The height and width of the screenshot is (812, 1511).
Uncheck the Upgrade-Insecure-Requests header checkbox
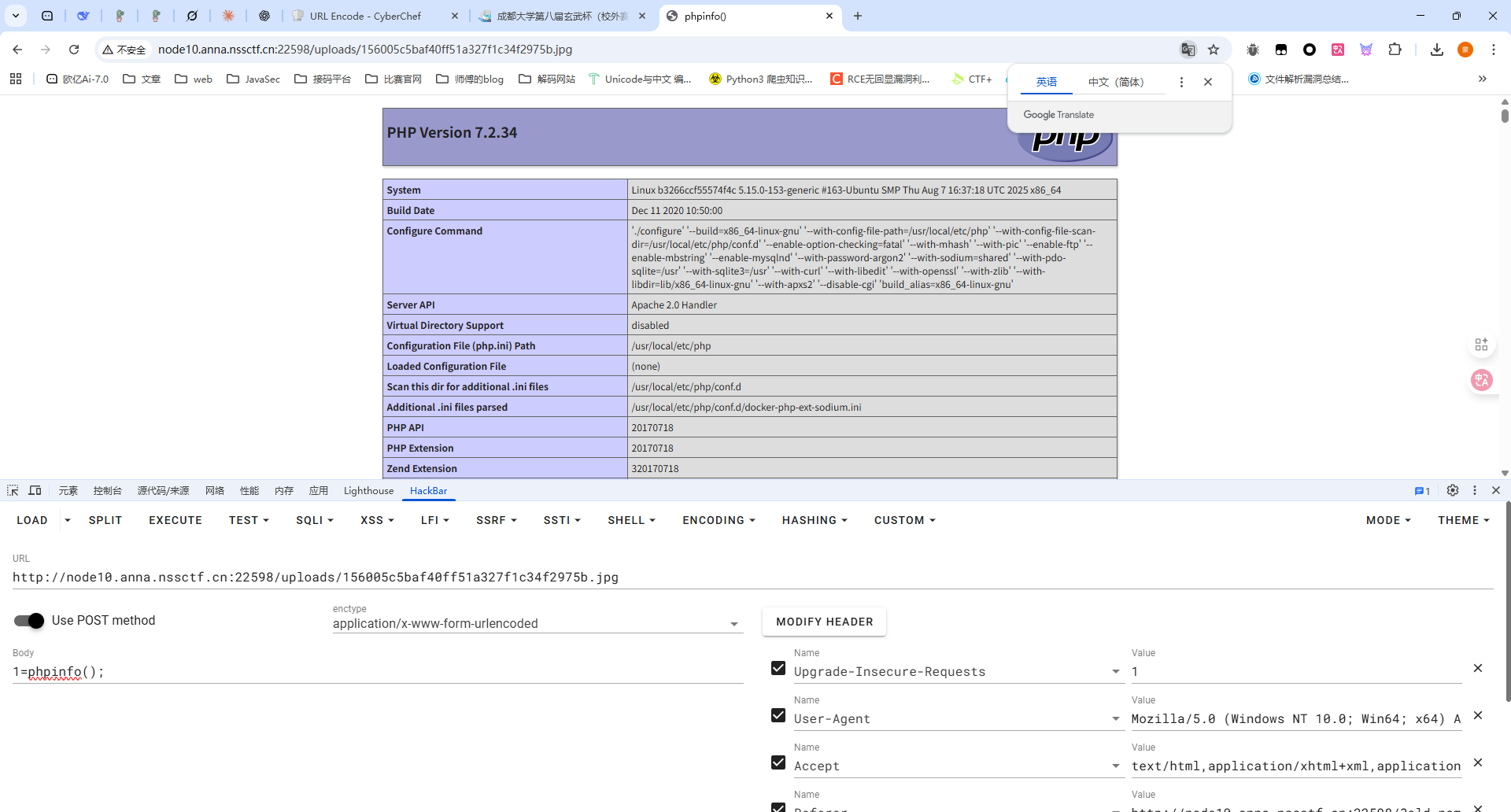tap(778, 668)
